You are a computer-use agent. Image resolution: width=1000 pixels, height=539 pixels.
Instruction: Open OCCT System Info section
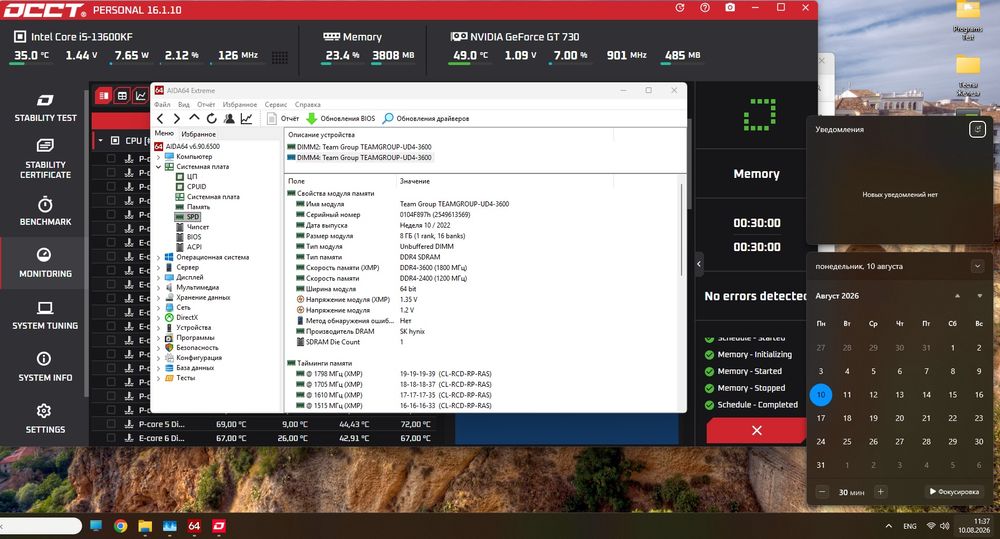pyautogui.click(x=45, y=367)
